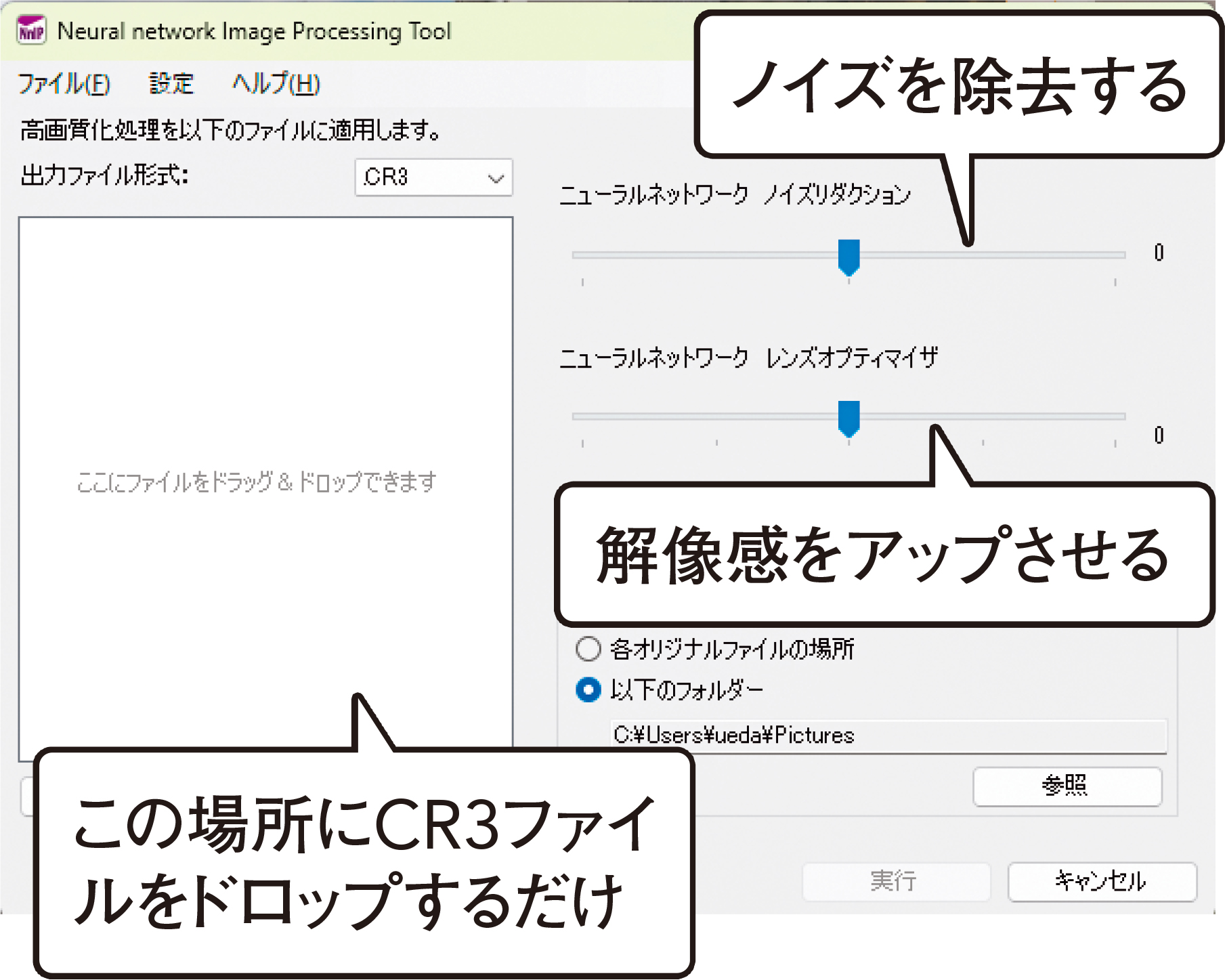Open the ヘルプ(H) menu
The height and width of the screenshot is (980, 1225).
point(276,84)
